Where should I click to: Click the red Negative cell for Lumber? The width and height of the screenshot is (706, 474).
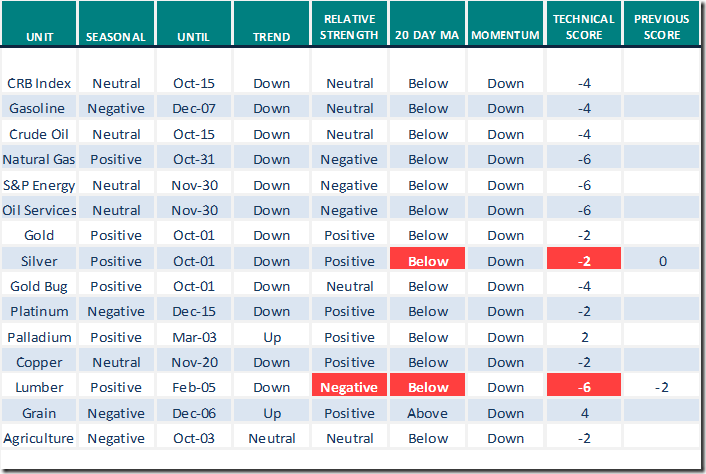[349, 387]
